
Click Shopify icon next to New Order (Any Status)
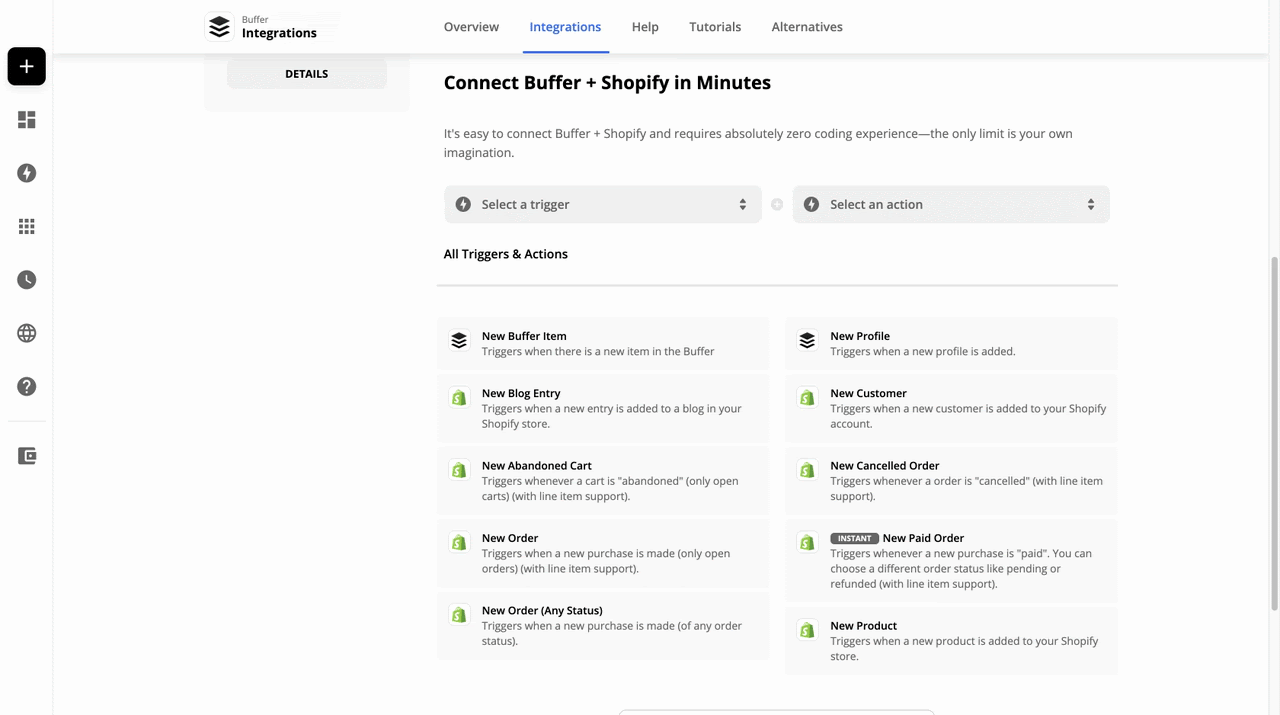[x=459, y=614]
